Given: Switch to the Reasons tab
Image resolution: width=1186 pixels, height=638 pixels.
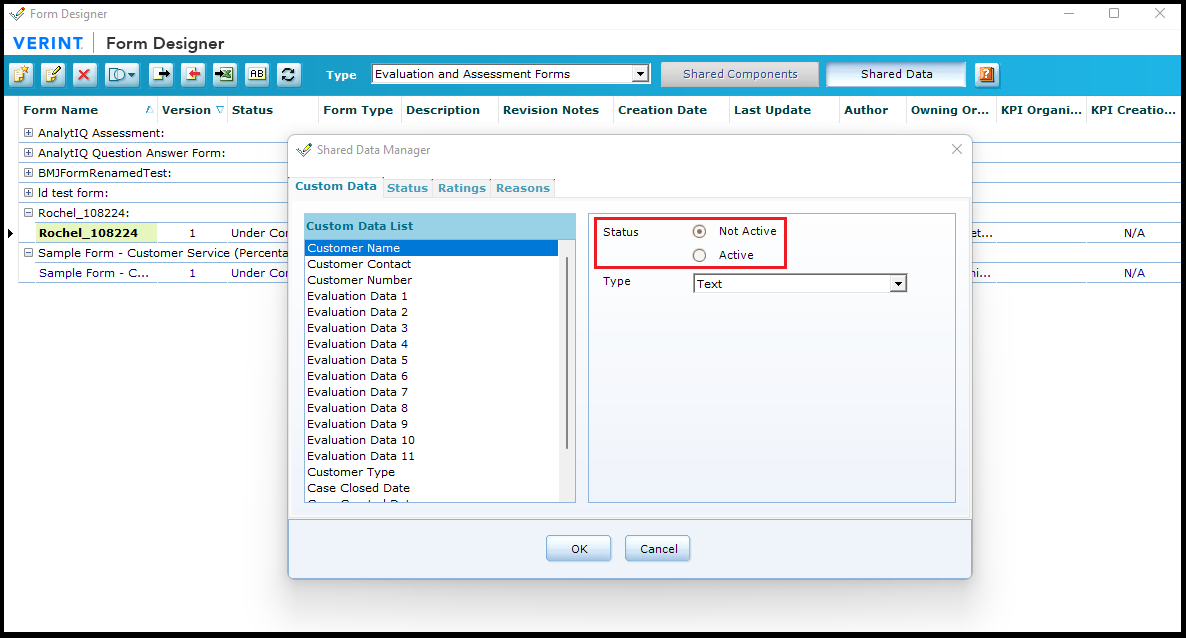Looking at the screenshot, I should 523,188.
